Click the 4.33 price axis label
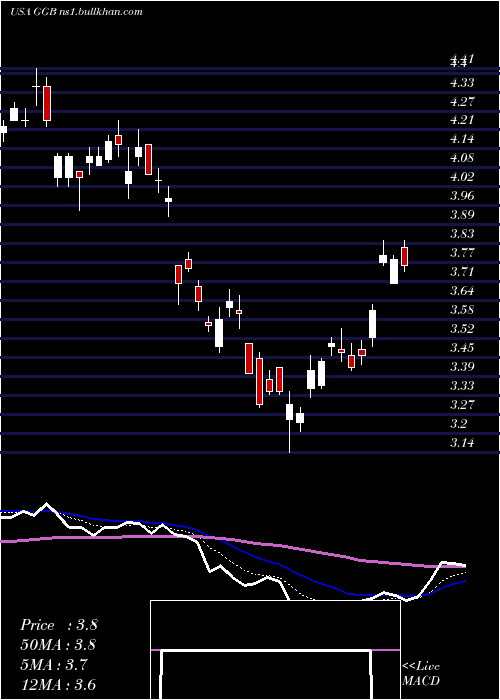The width and height of the screenshot is (500, 700). click(462, 83)
